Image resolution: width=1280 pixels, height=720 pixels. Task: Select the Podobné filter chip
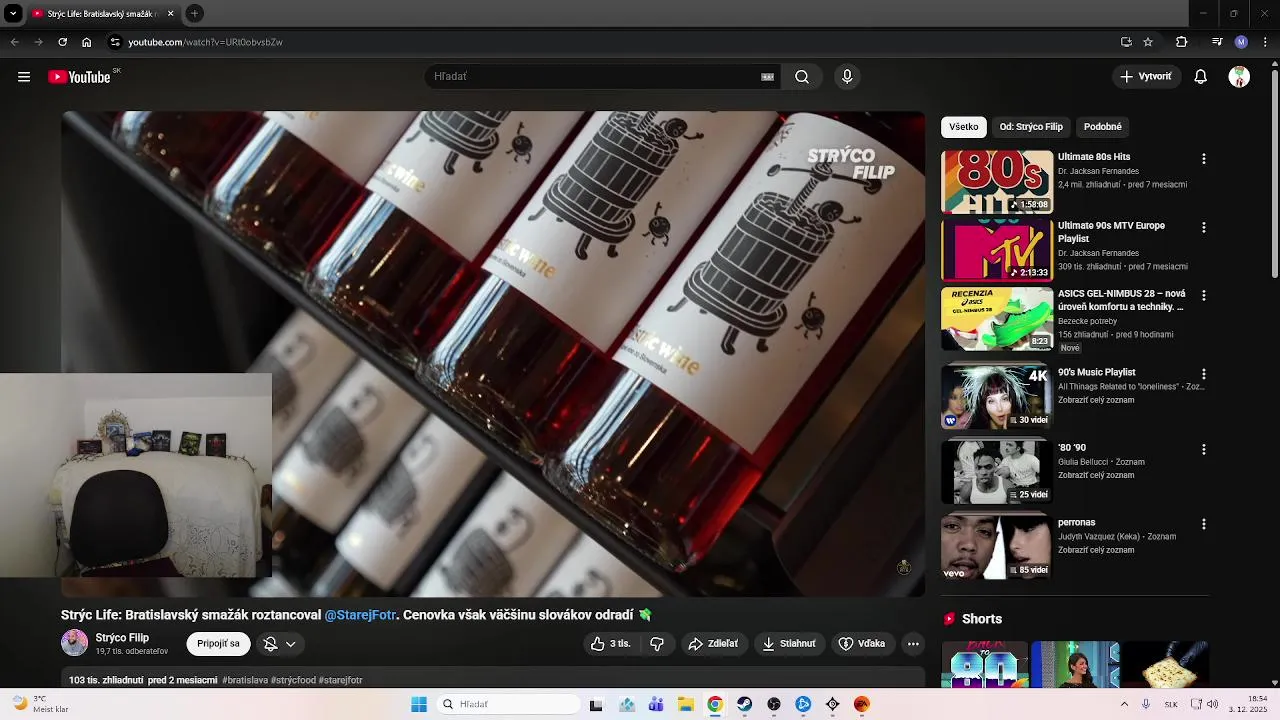coord(1103,127)
